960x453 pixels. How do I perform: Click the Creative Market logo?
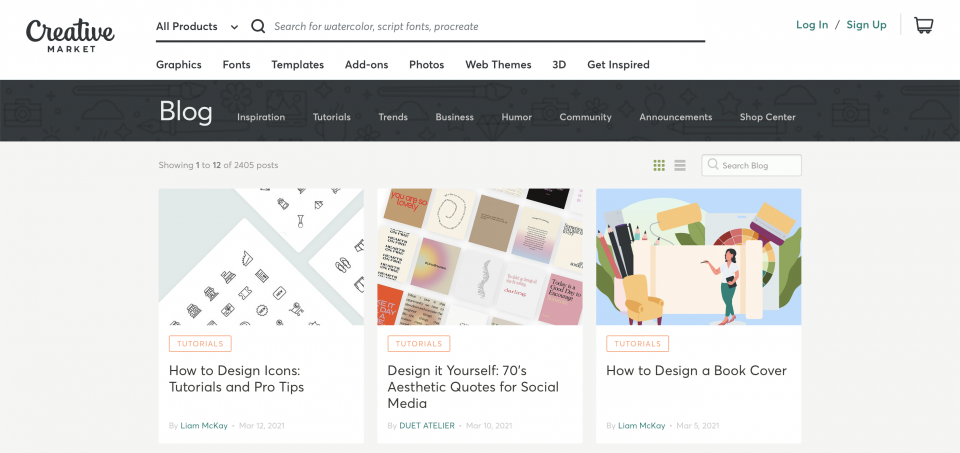click(70, 35)
